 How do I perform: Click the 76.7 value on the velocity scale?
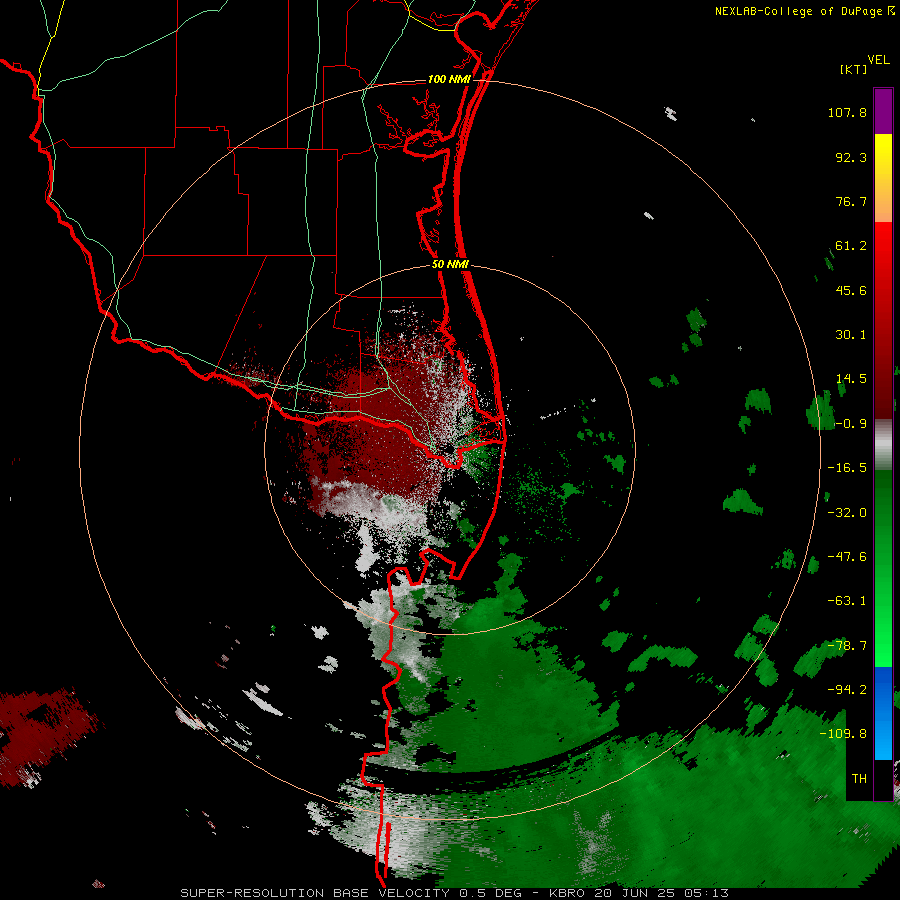(x=851, y=201)
